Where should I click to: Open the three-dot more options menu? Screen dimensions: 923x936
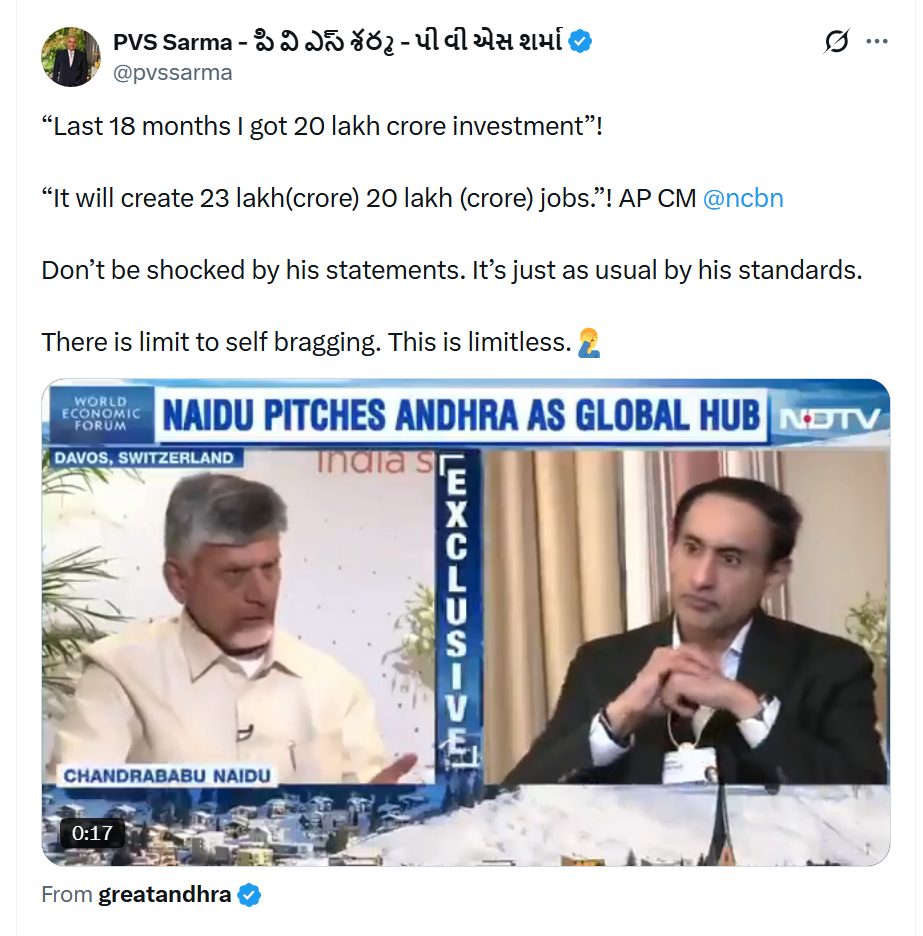876,41
